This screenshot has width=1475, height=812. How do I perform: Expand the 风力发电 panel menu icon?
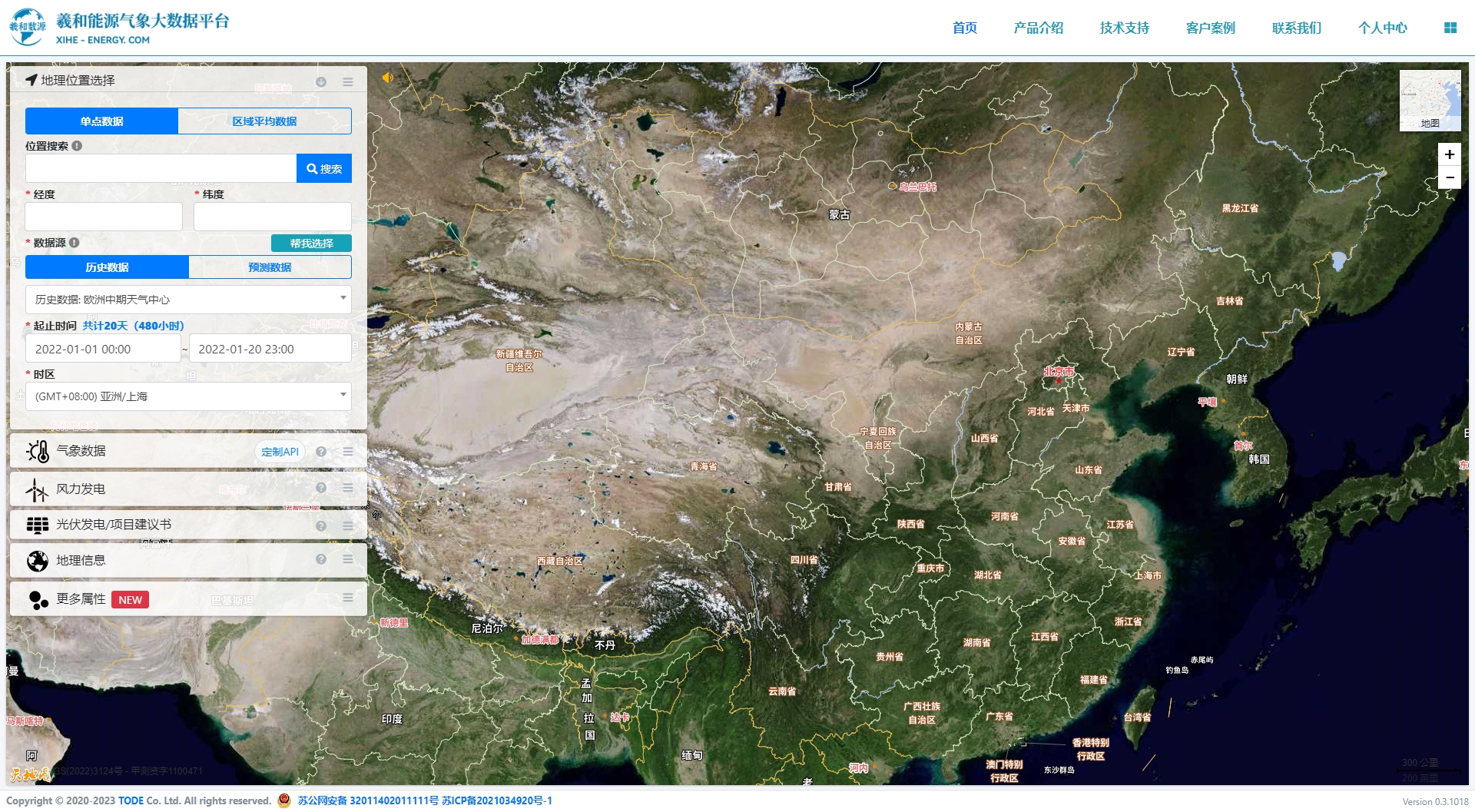pyautogui.click(x=348, y=488)
